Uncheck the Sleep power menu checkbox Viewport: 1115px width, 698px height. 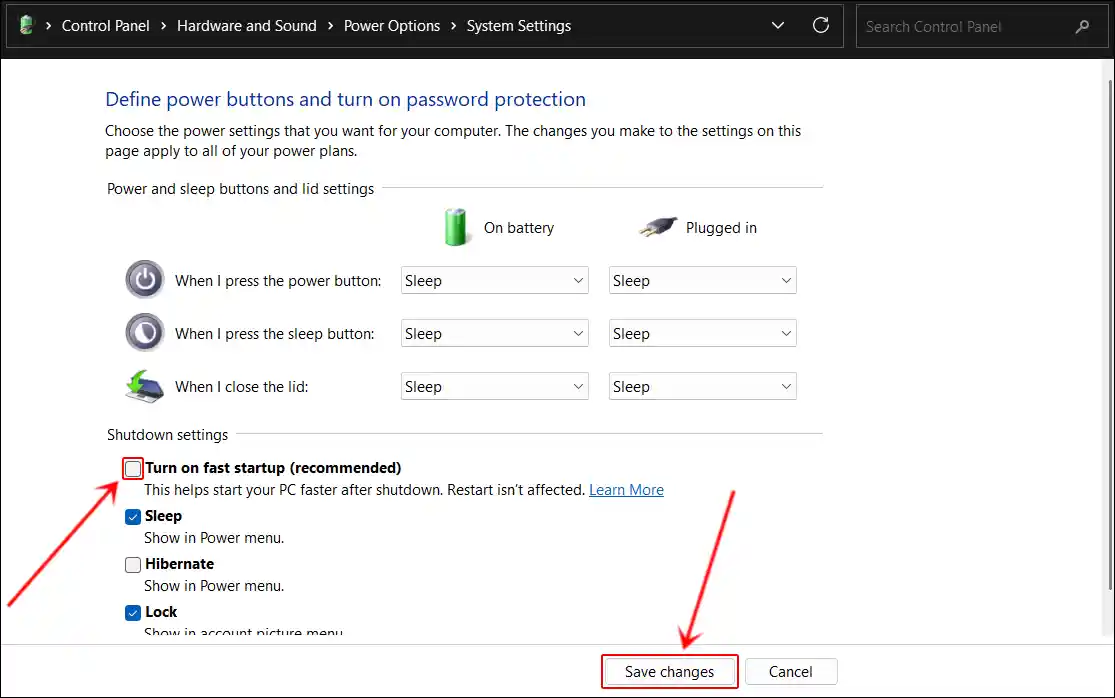click(x=133, y=517)
